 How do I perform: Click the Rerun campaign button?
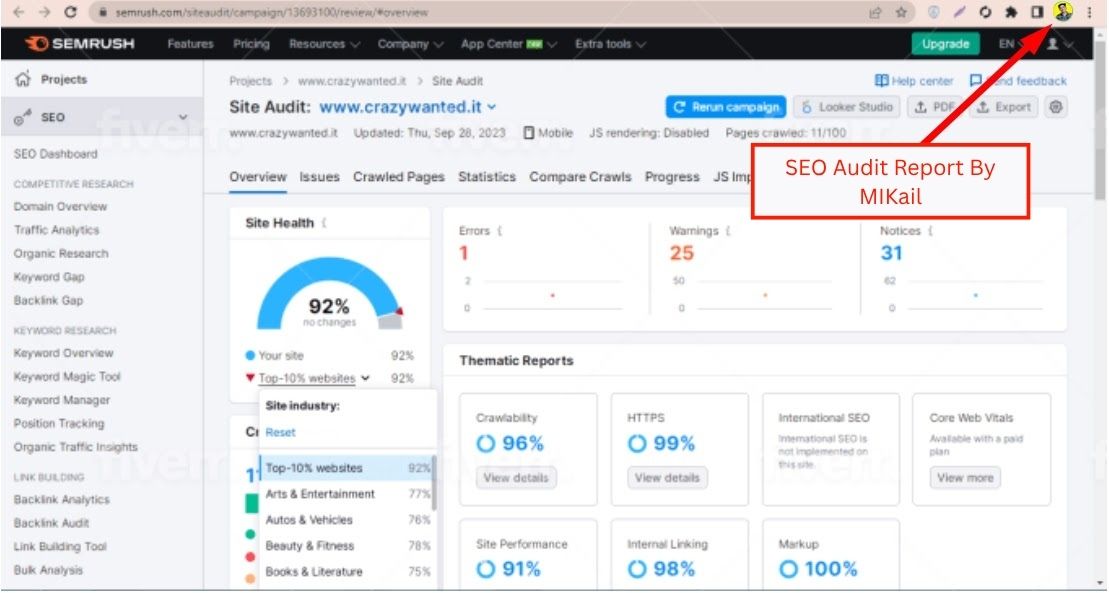tap(726, 107)
